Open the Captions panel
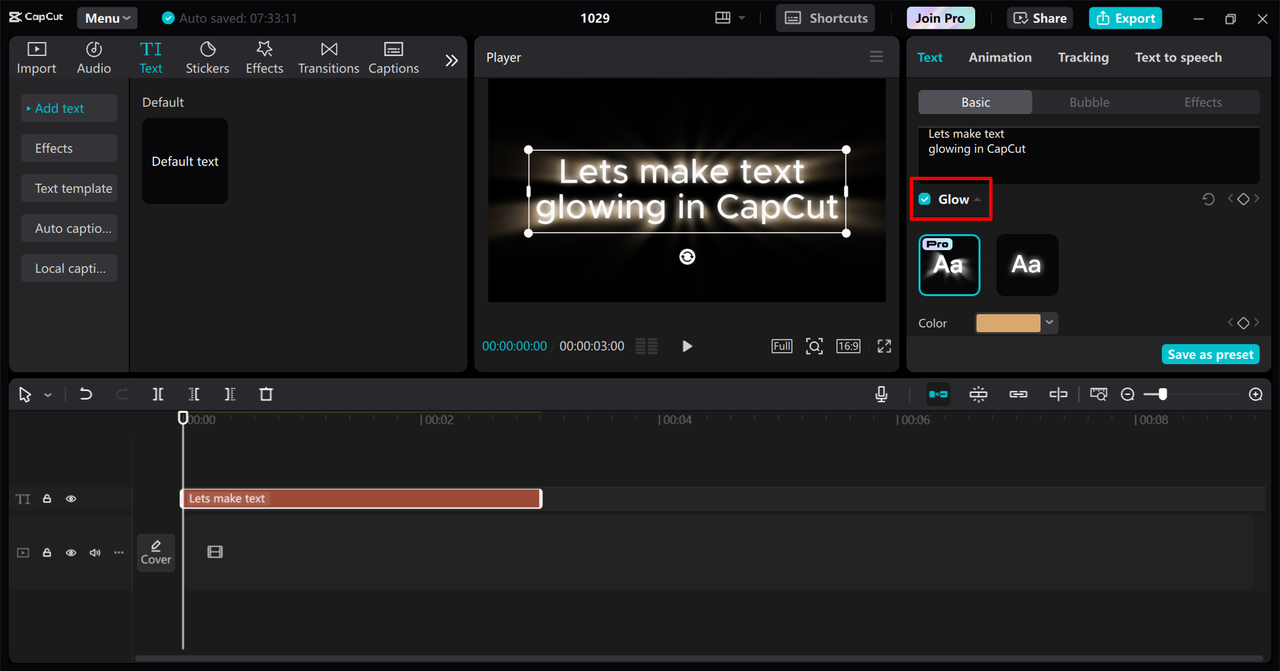1280x671 pixels. (393, 58)
